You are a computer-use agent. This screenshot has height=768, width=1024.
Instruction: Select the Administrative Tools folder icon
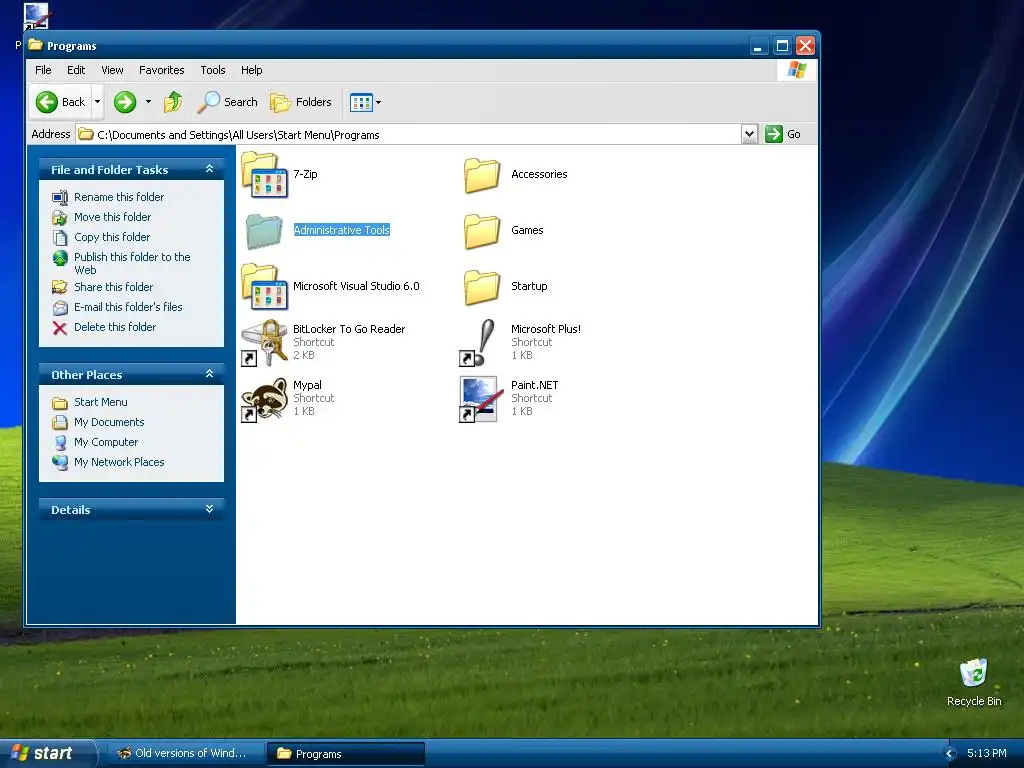point(264,231)
